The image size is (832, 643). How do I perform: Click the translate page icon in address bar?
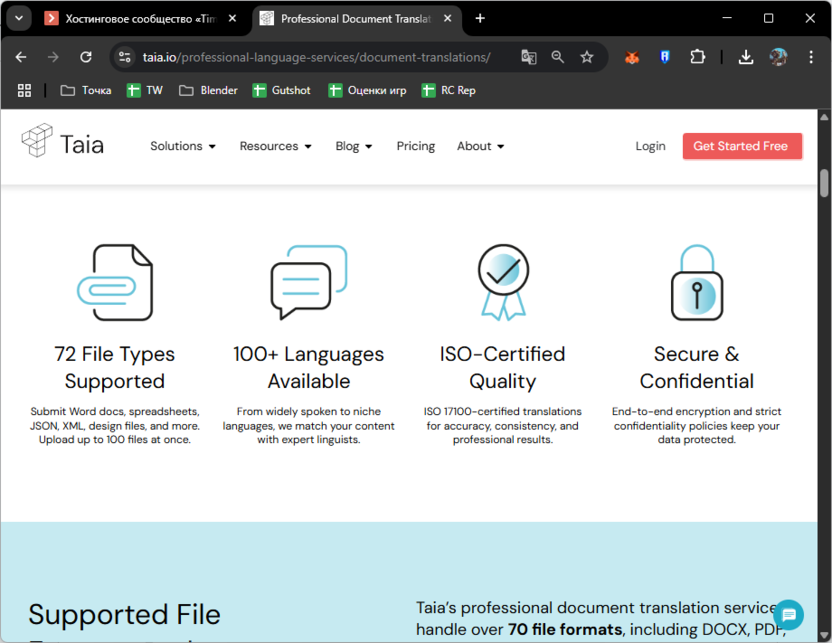[529, 57]
